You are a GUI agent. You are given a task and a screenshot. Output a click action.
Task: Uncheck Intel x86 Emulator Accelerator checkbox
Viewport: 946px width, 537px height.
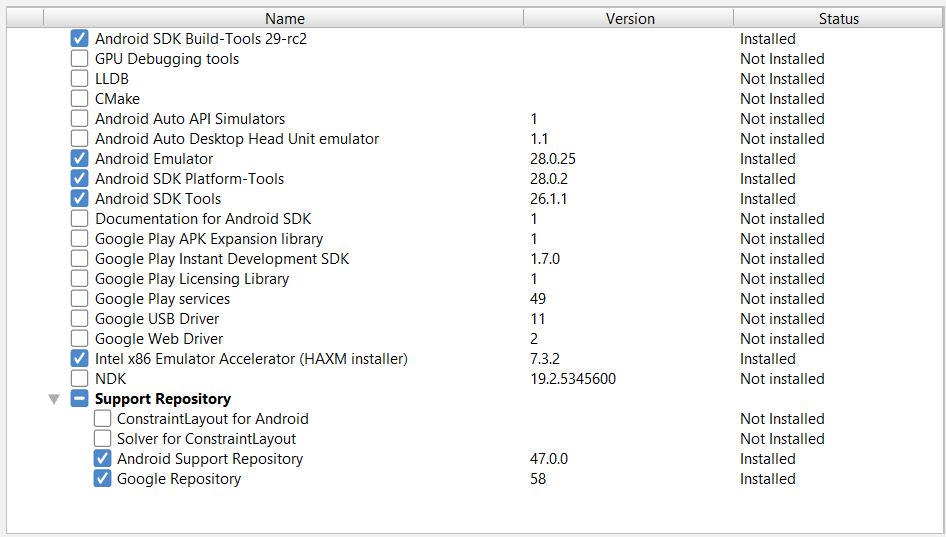pyautogui.click(x=80, y=359)
